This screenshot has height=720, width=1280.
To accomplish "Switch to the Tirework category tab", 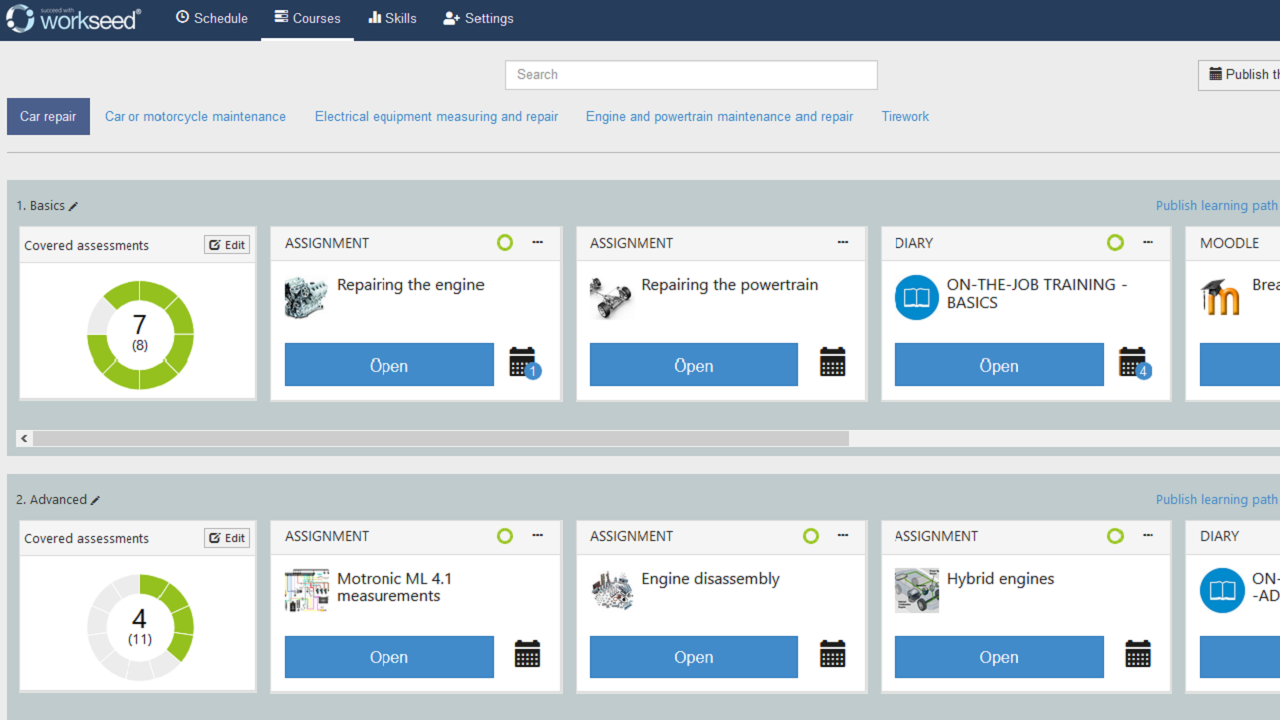I will pyautogui.click(x=905, y=116).
